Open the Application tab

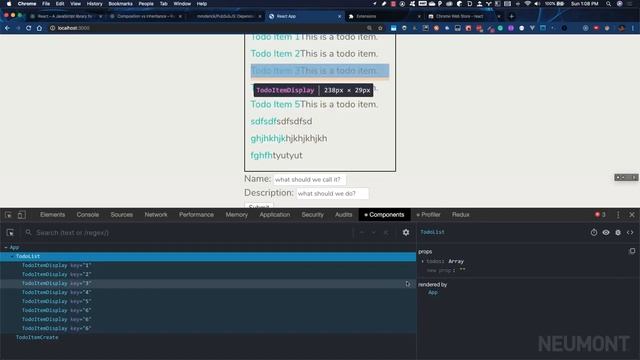(x=275, y=215)
